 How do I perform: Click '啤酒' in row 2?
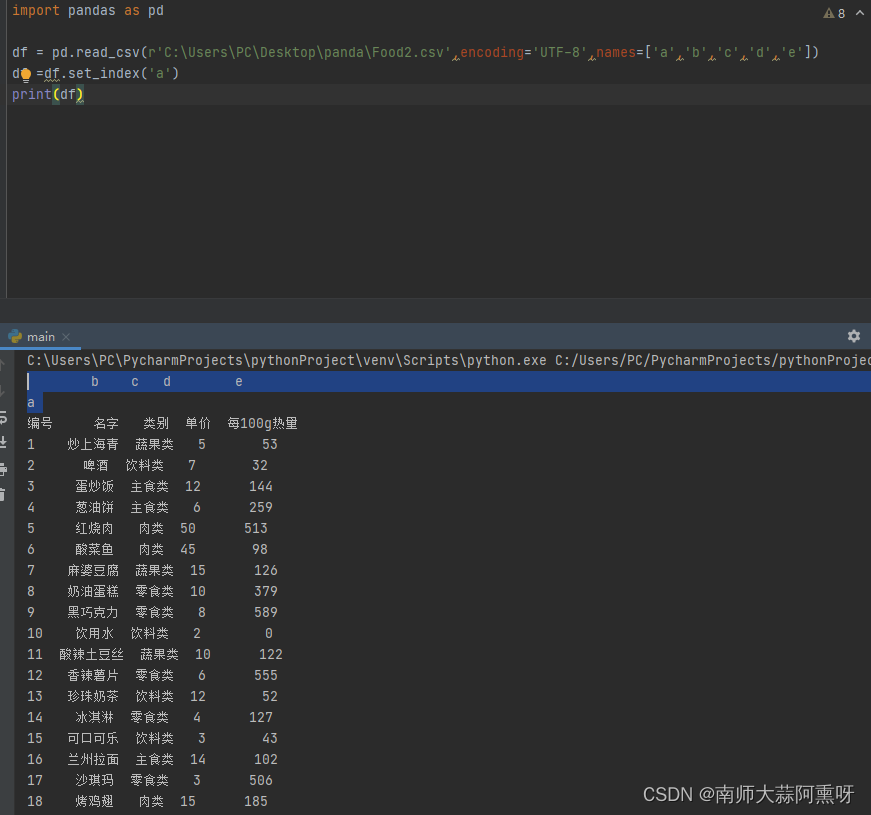tap(96, 466)
